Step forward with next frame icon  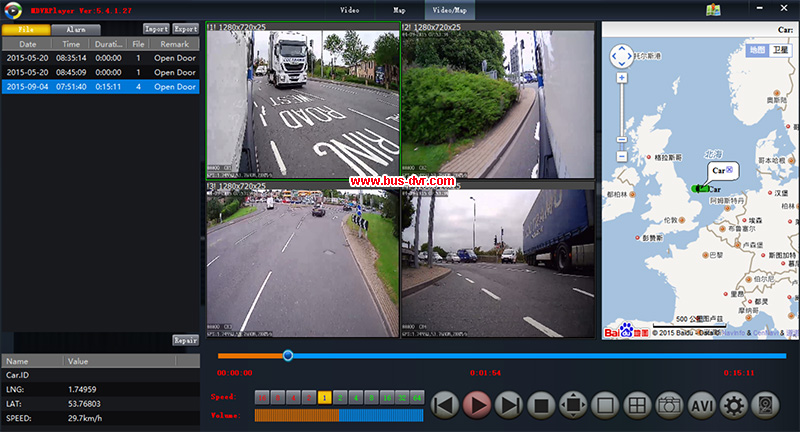(510, 405)
